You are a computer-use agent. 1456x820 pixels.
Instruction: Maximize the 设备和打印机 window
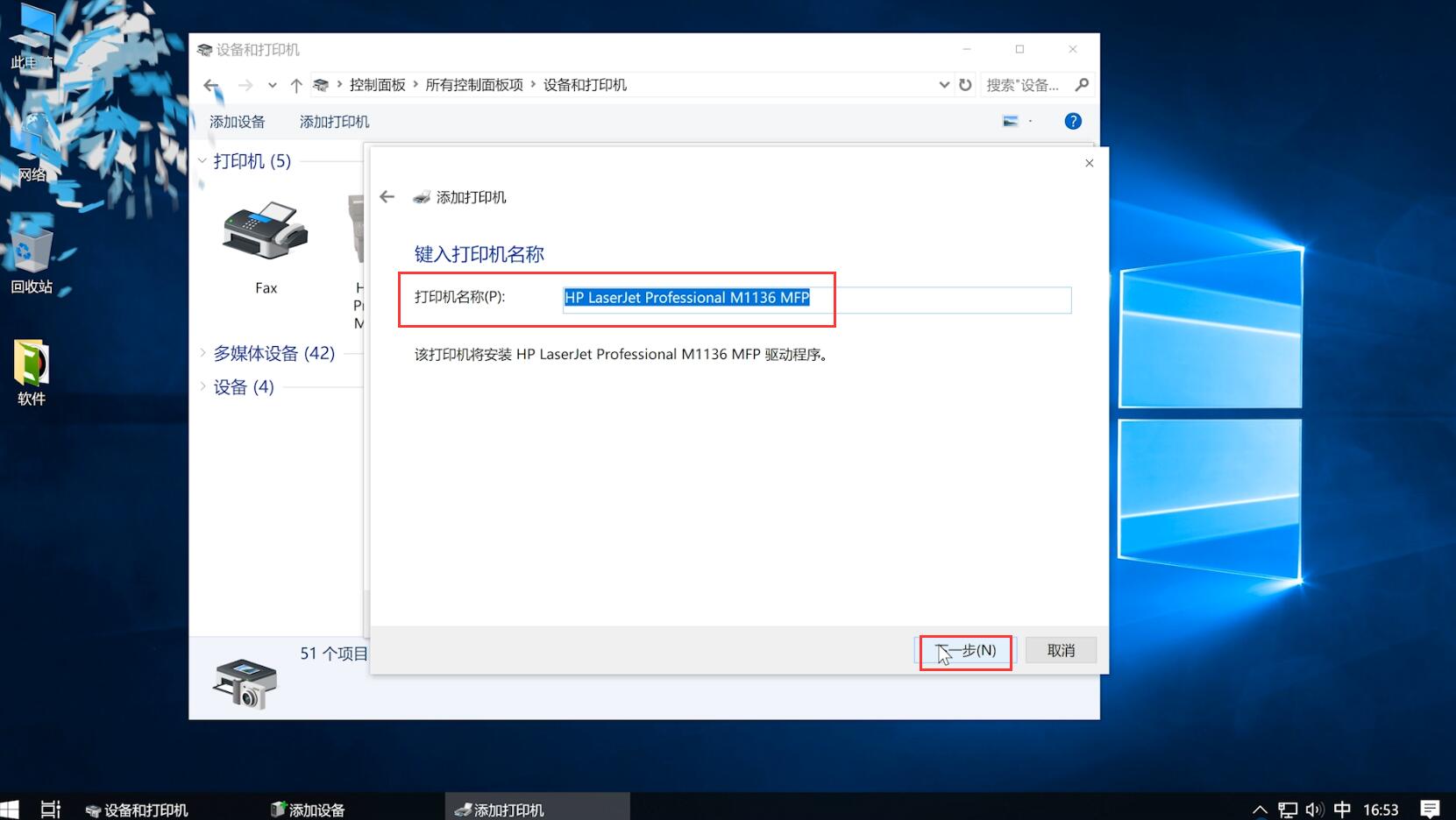pos(1019,49)
